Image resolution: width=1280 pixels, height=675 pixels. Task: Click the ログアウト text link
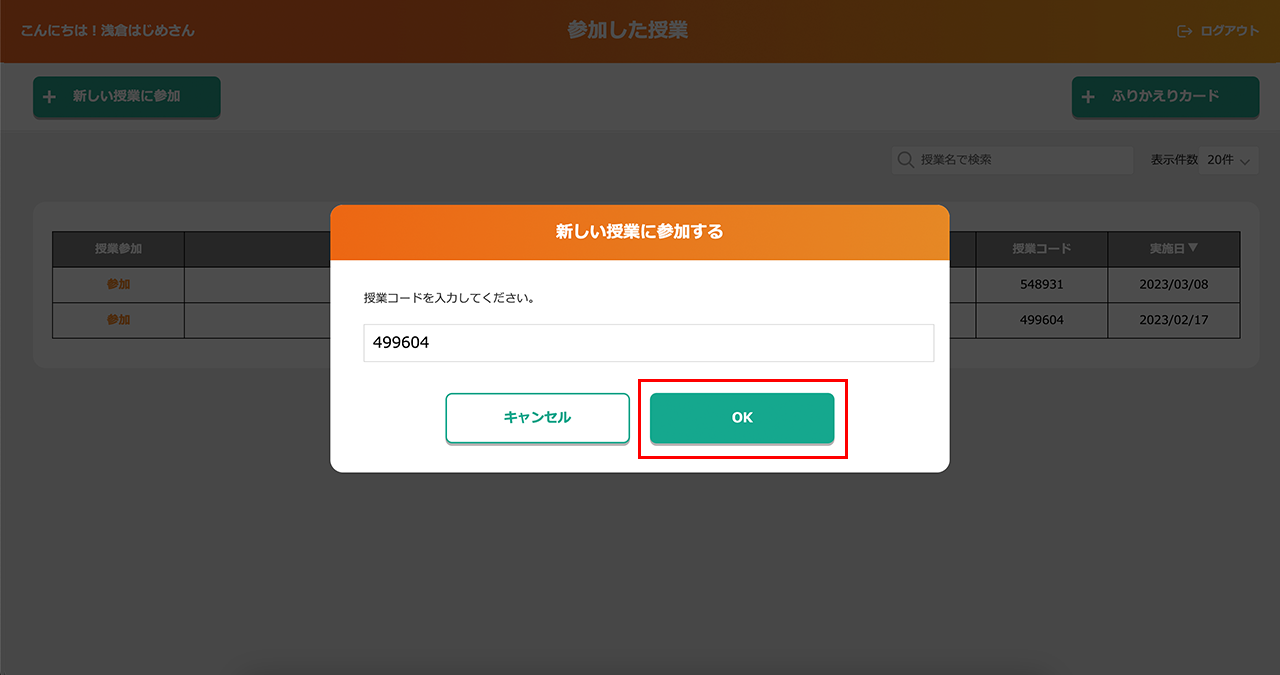click(1229, 31)
